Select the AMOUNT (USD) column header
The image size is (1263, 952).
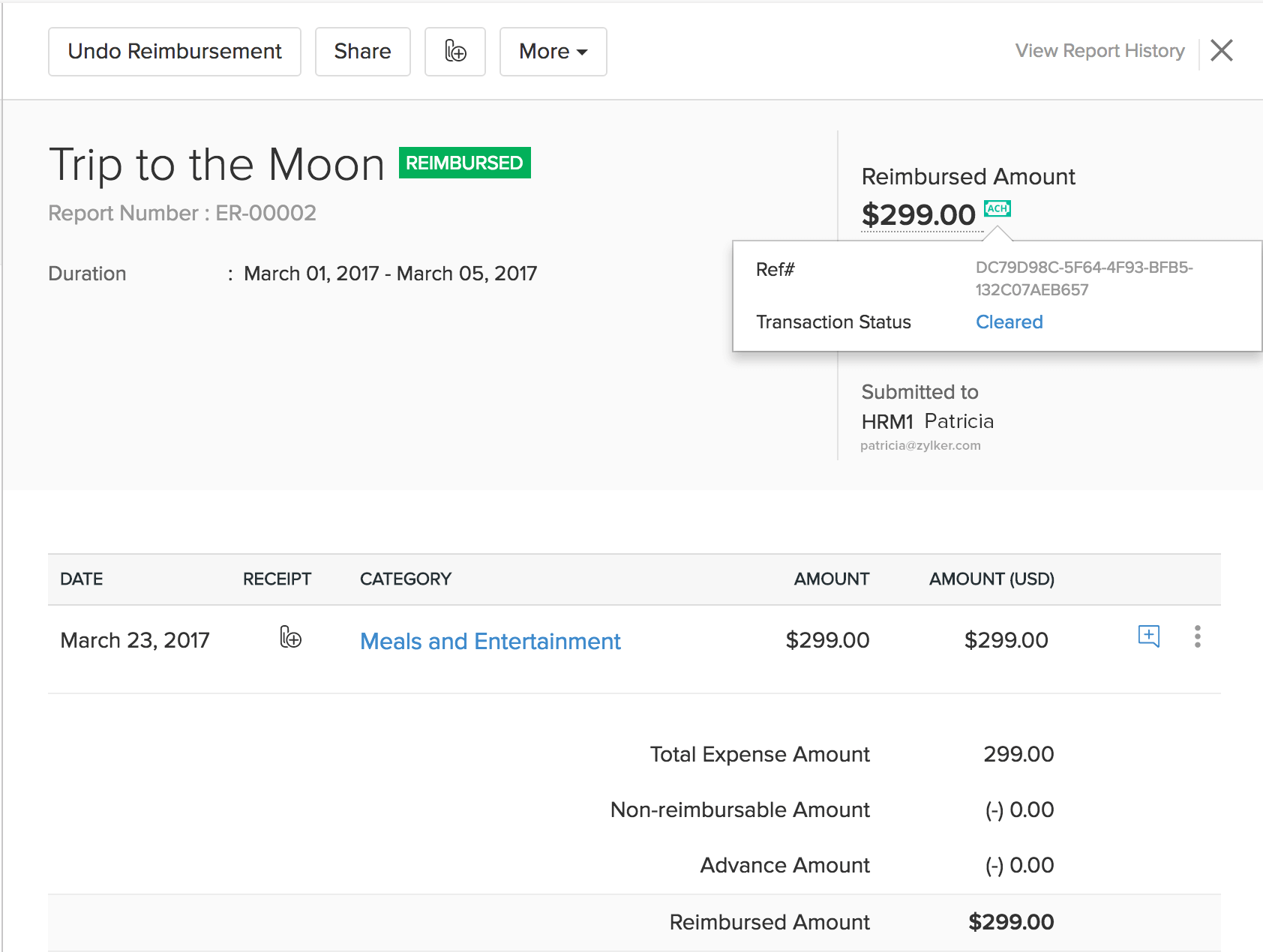(x=991, y=579)
